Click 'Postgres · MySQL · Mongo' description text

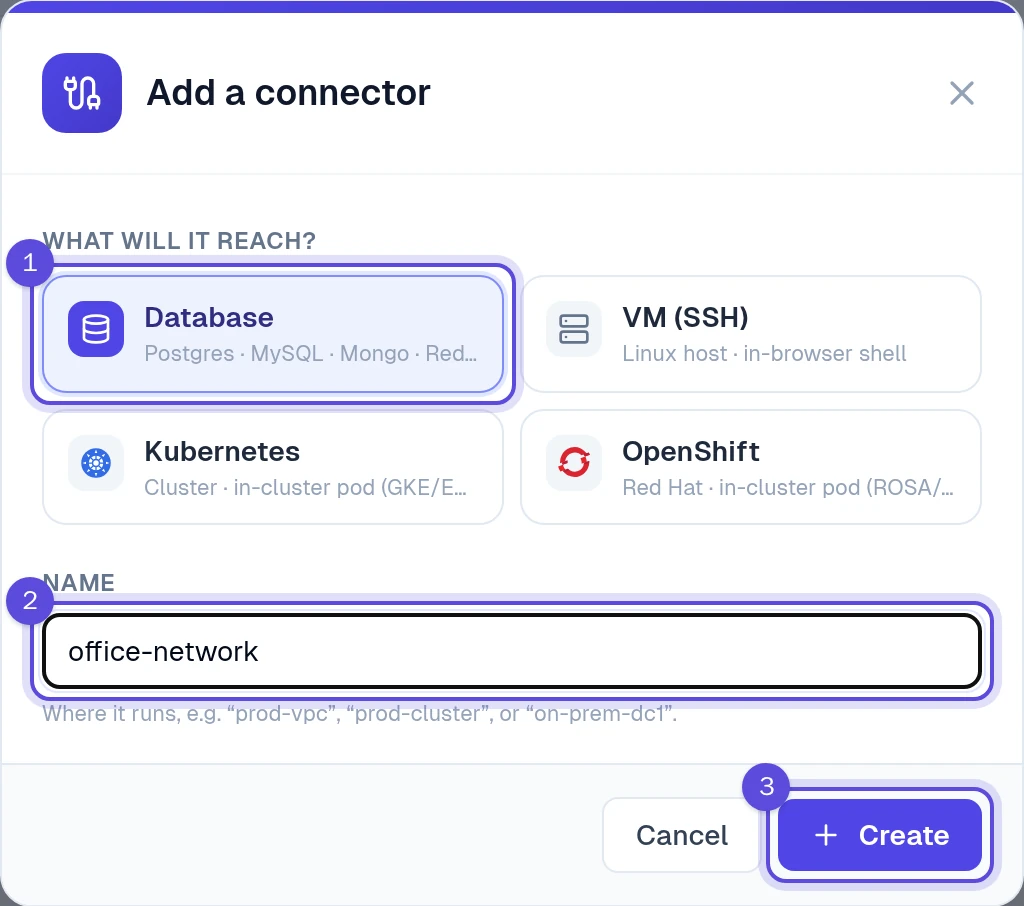point(311,353)
